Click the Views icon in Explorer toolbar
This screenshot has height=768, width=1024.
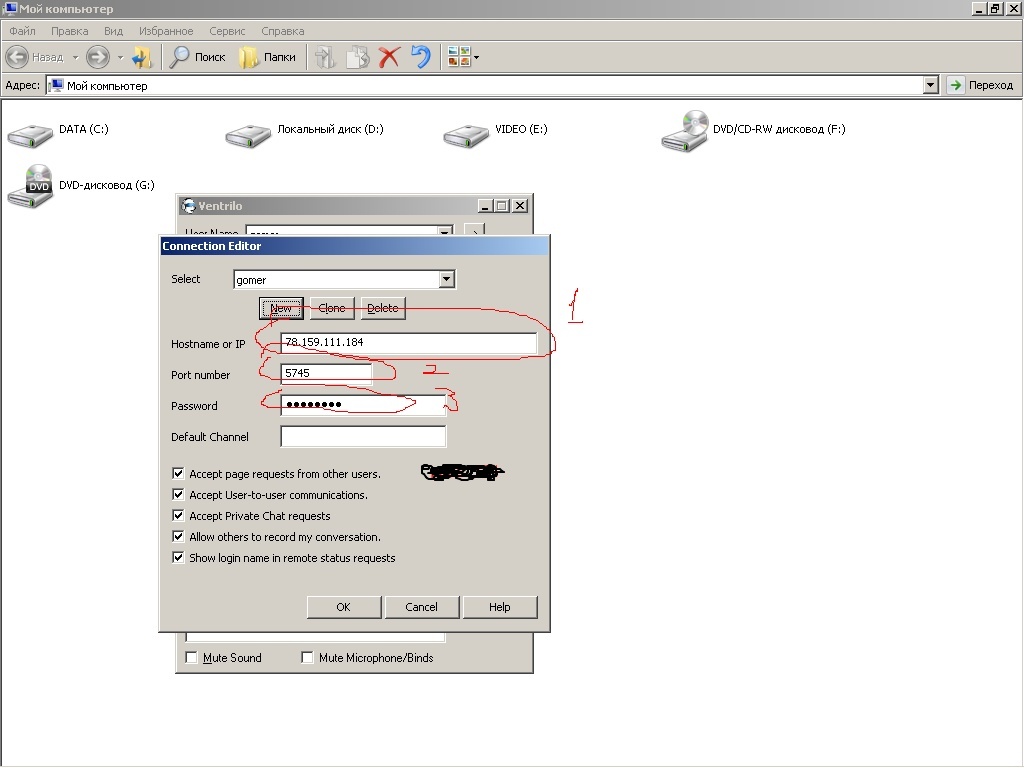click(x=459, y=57)
